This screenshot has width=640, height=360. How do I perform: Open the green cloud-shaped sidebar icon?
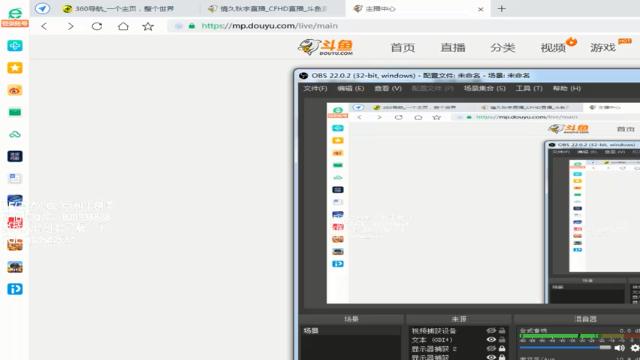click(x=15, y=134)
